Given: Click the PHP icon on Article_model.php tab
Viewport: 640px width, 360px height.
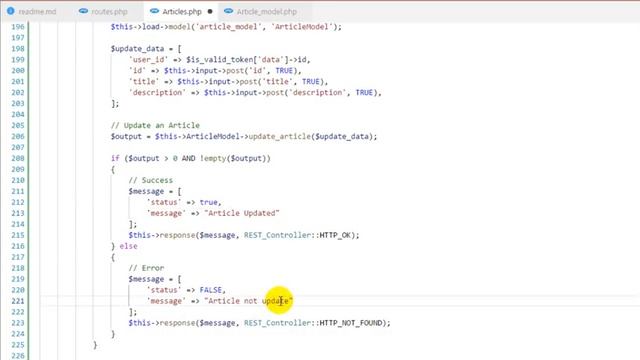Looking at the screenshot, I should click(x=229, y=11).
